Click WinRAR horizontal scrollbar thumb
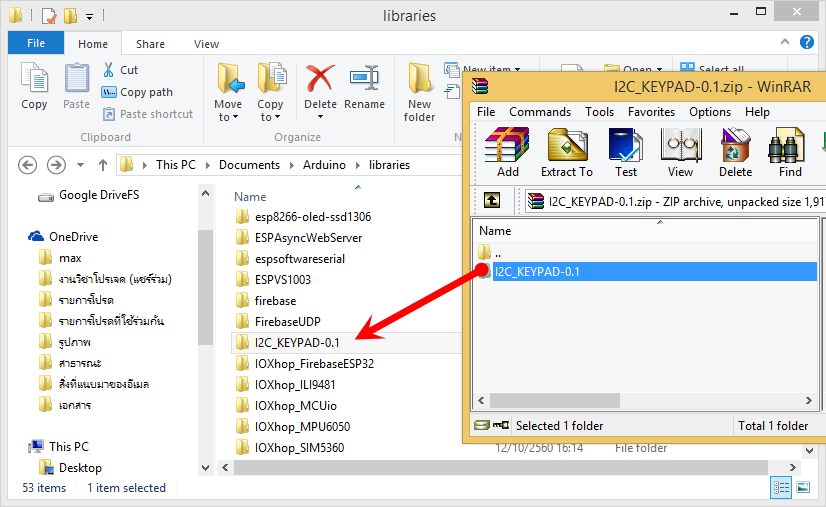The height and width of the screenshot is (507, 826). (555, 401)
